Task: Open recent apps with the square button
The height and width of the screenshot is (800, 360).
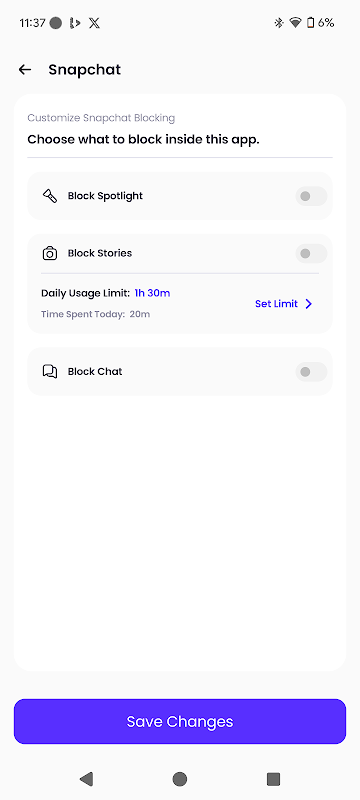Action: [273, 779]
